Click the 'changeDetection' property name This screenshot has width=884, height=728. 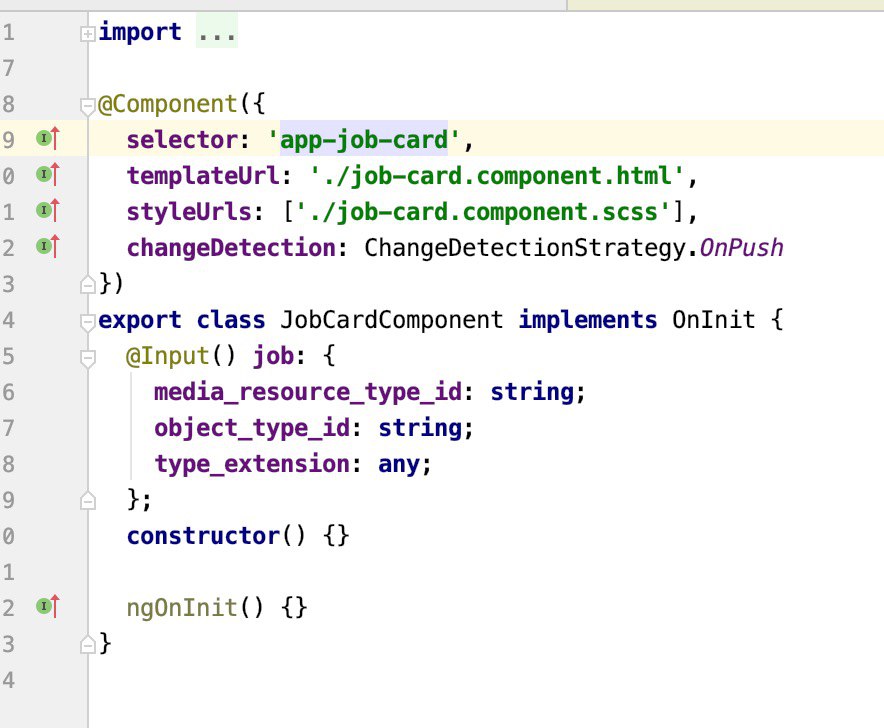pos(231,248)
